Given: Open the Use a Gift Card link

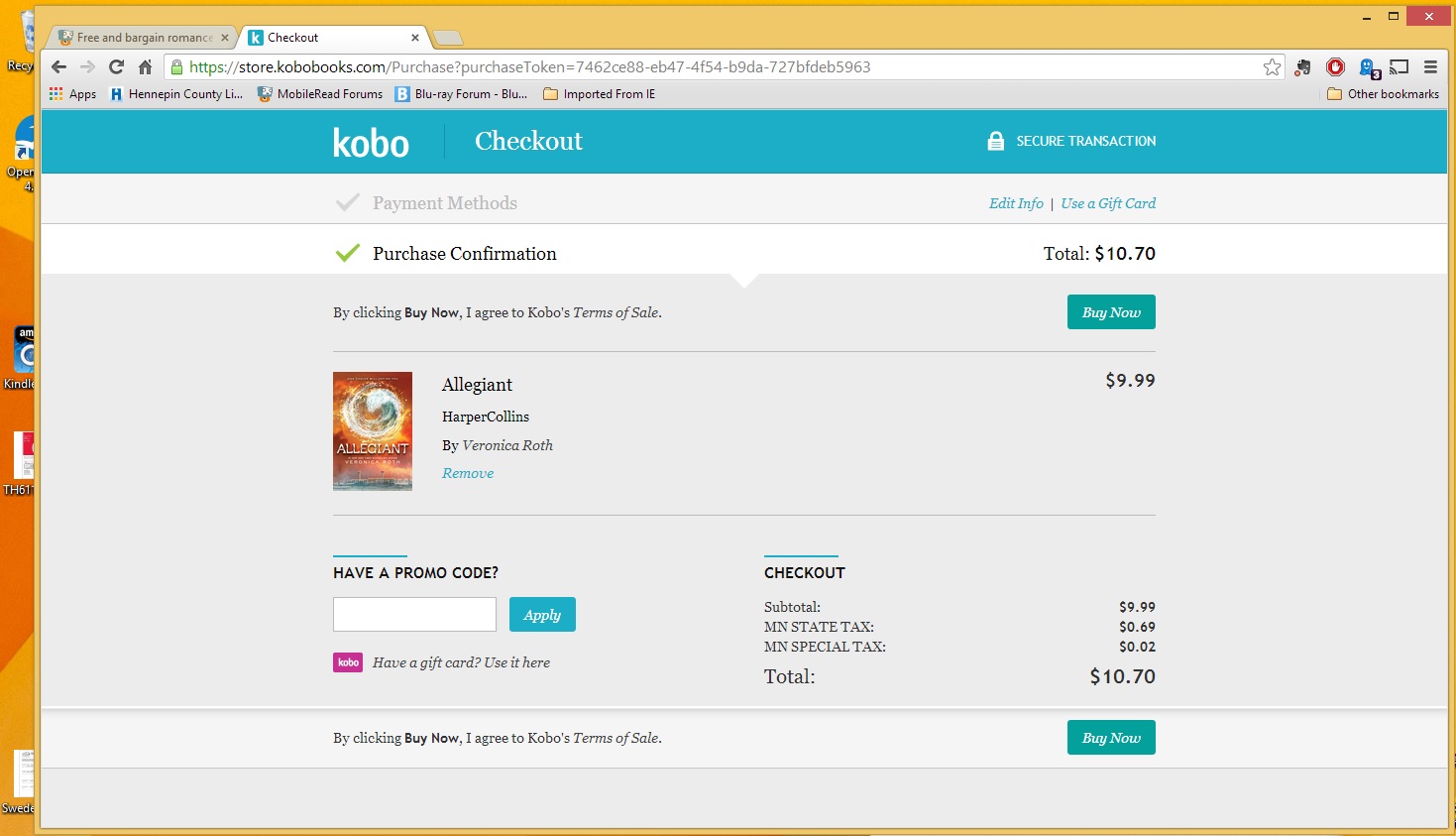Looking at the screenshot, I should [x=1108, y=203].
